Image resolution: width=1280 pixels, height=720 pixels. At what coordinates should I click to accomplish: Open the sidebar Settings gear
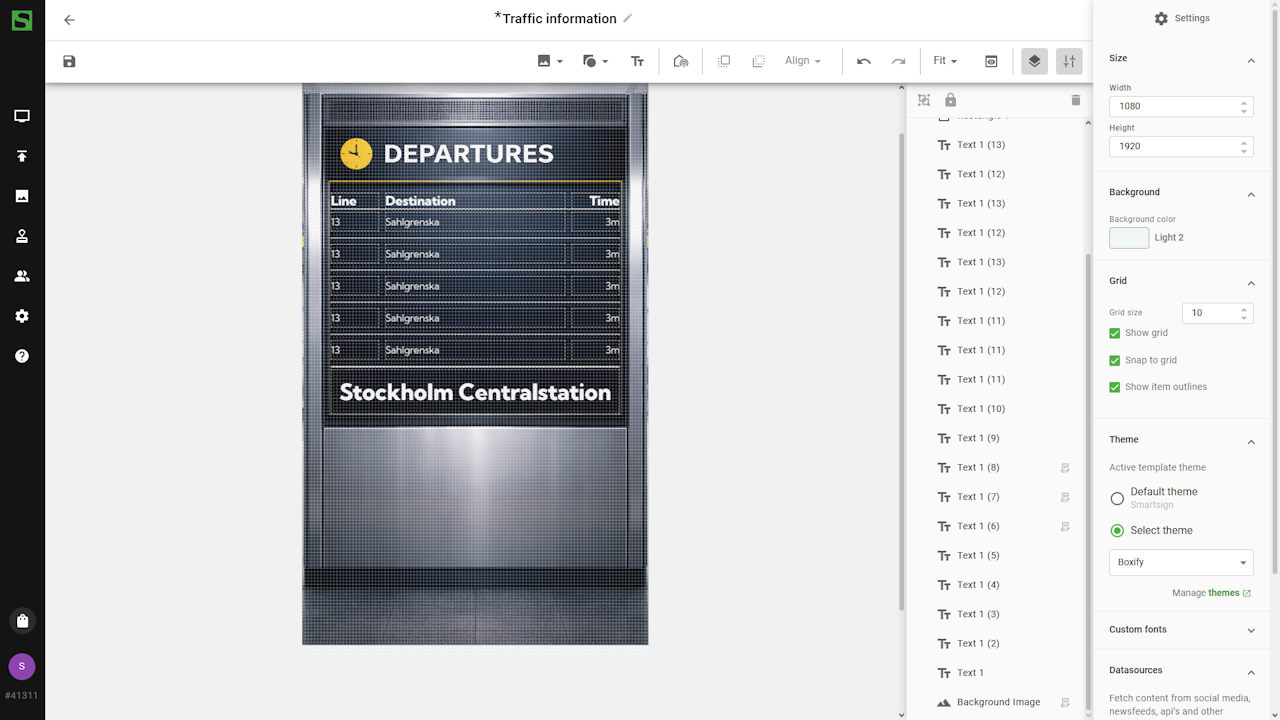(22, 316)
